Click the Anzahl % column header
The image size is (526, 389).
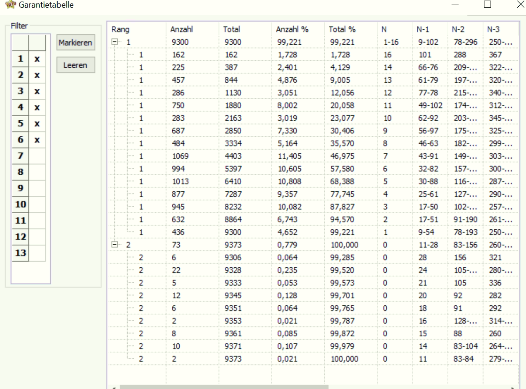click(298, 29)
